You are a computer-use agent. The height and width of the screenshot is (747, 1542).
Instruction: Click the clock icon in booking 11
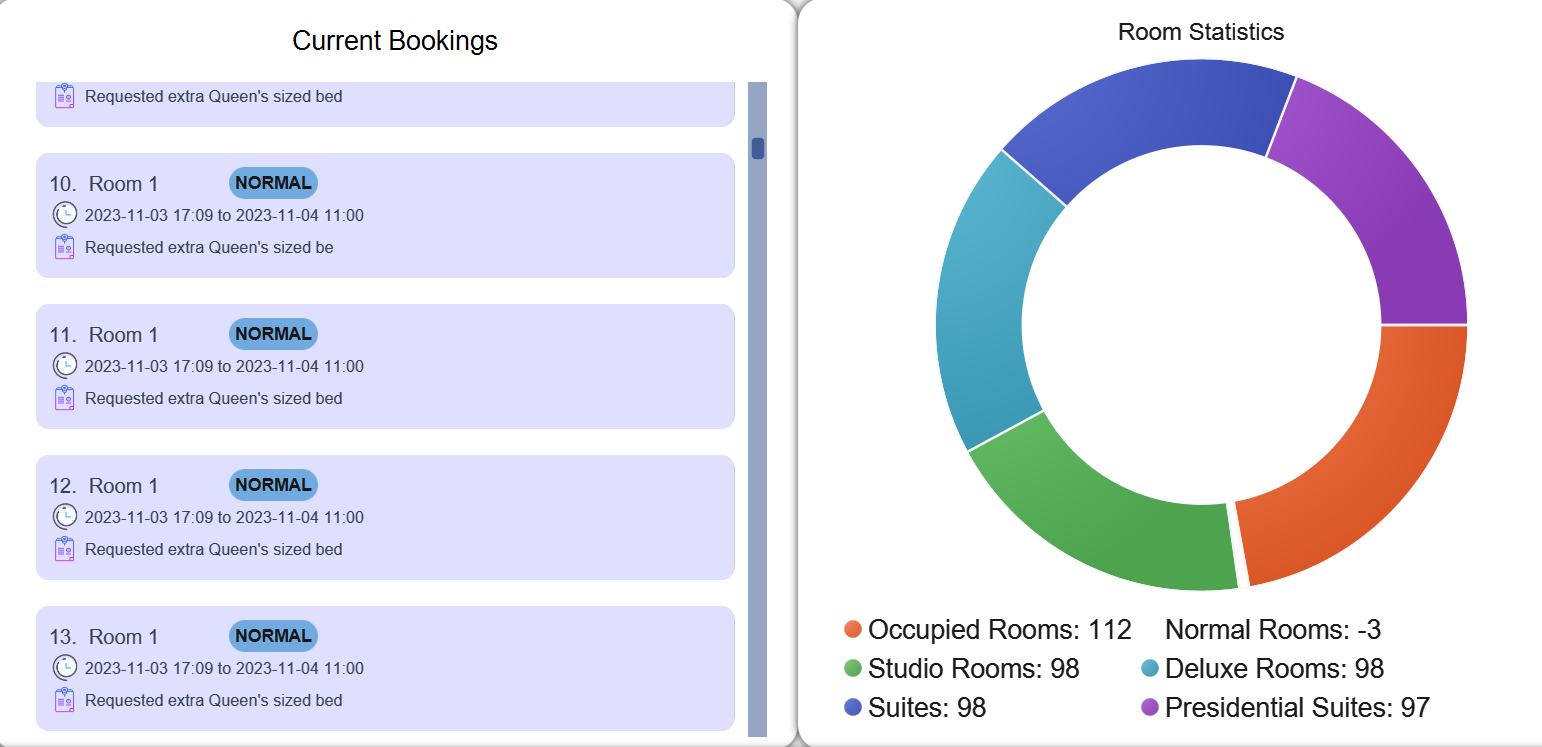(x=65, y=365)
